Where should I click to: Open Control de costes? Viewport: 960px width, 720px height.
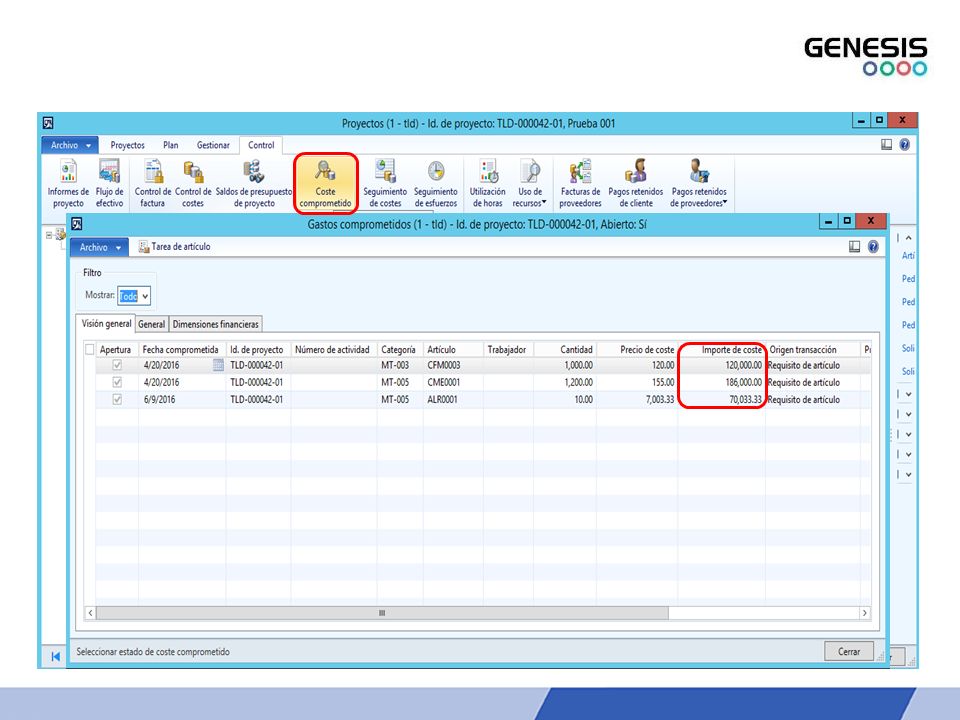(193, 184)
